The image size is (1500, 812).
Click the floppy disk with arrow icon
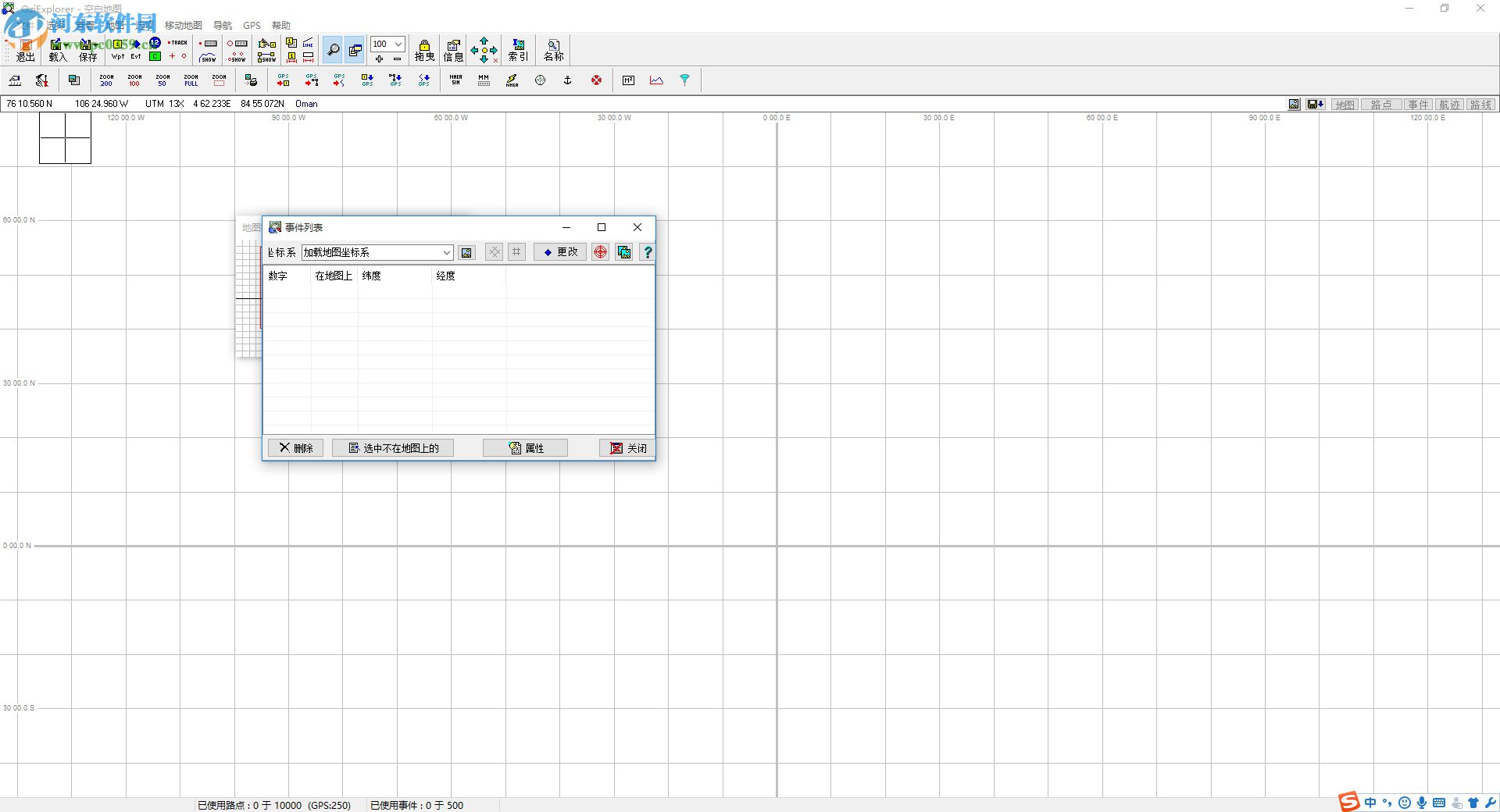click(1316, 105)
